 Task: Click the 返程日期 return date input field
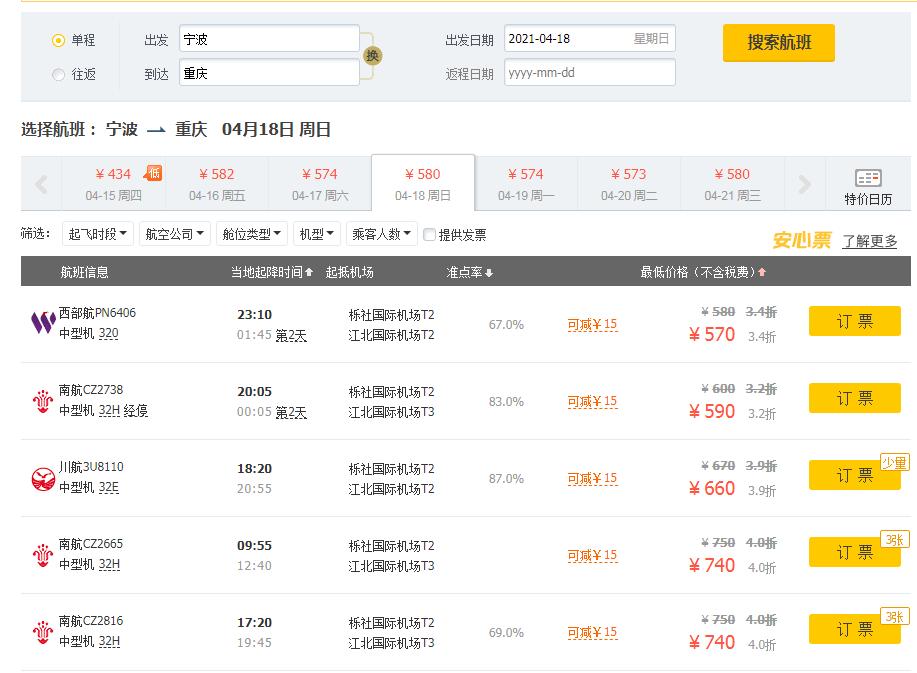click(x=589, y=72)
